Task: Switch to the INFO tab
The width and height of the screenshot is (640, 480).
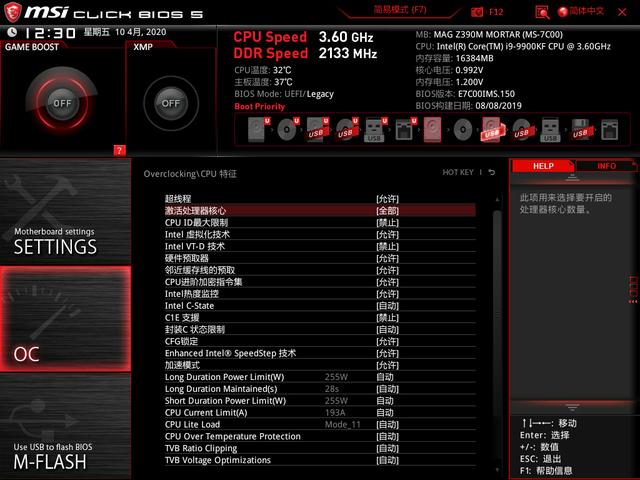Action: coord(606,166)
